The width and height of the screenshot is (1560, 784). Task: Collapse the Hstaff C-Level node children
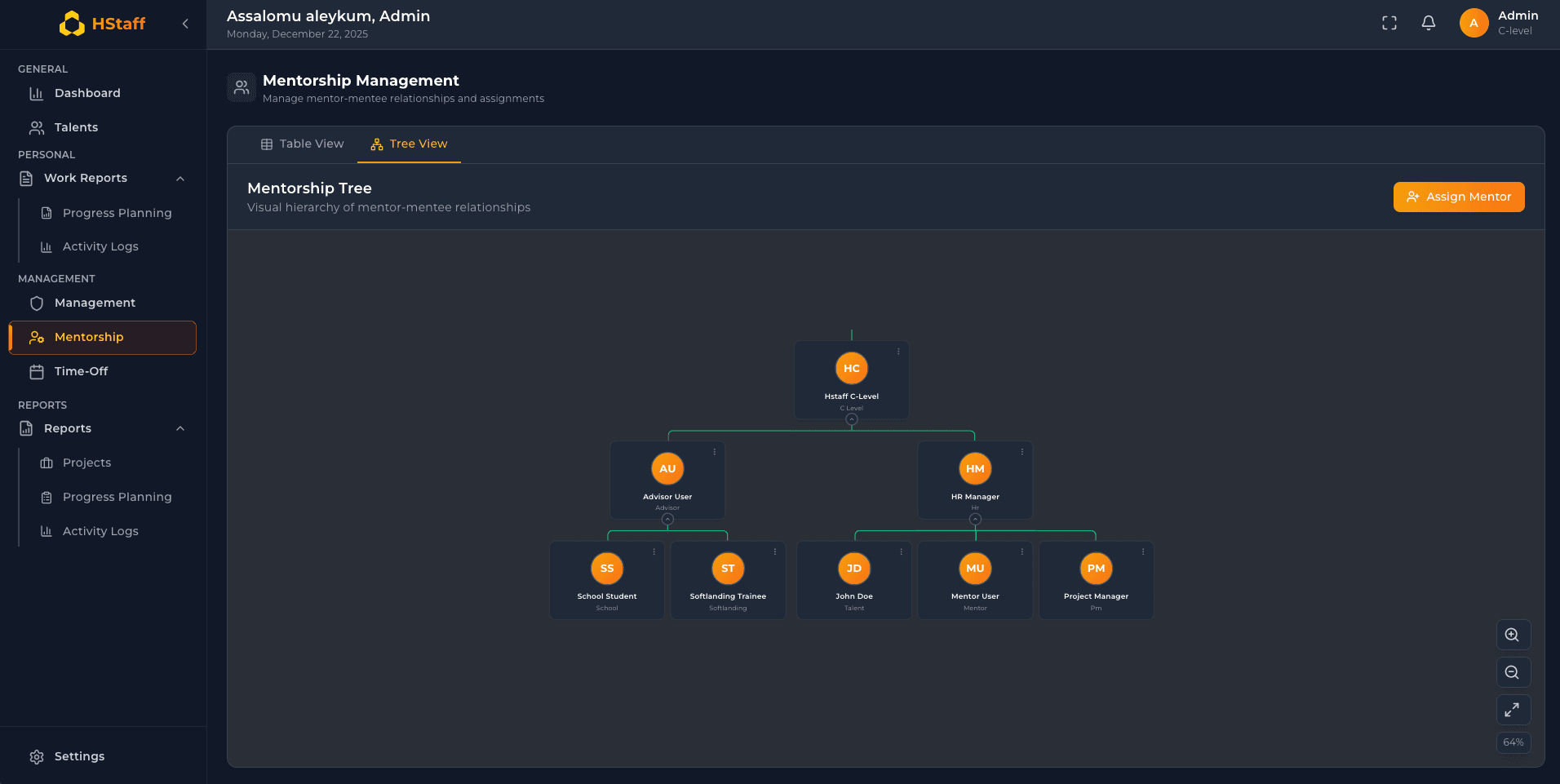tap(852, 419)
